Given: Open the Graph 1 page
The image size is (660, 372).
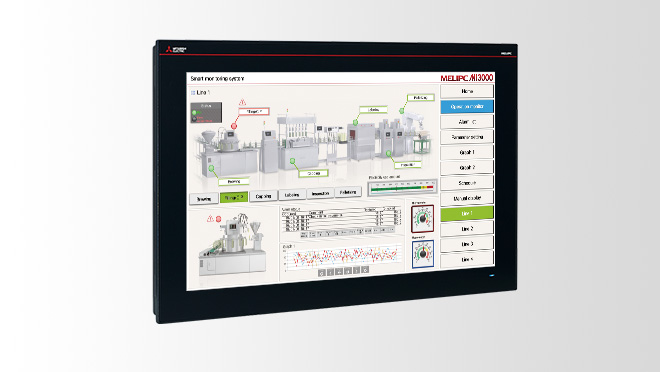Looking at the screenshot, I should 467,152.
